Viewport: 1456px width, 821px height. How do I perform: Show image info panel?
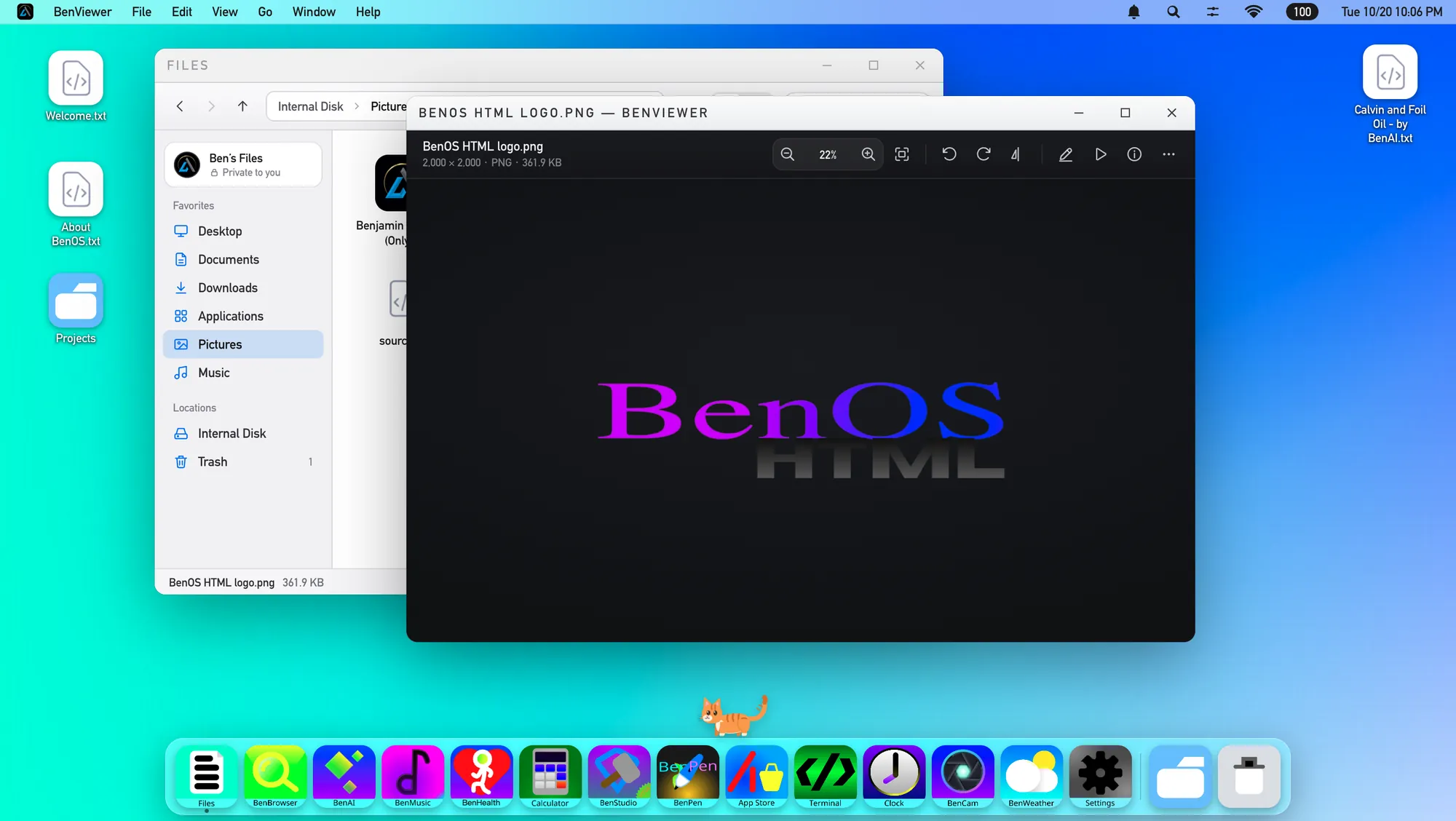point(1134,154)
